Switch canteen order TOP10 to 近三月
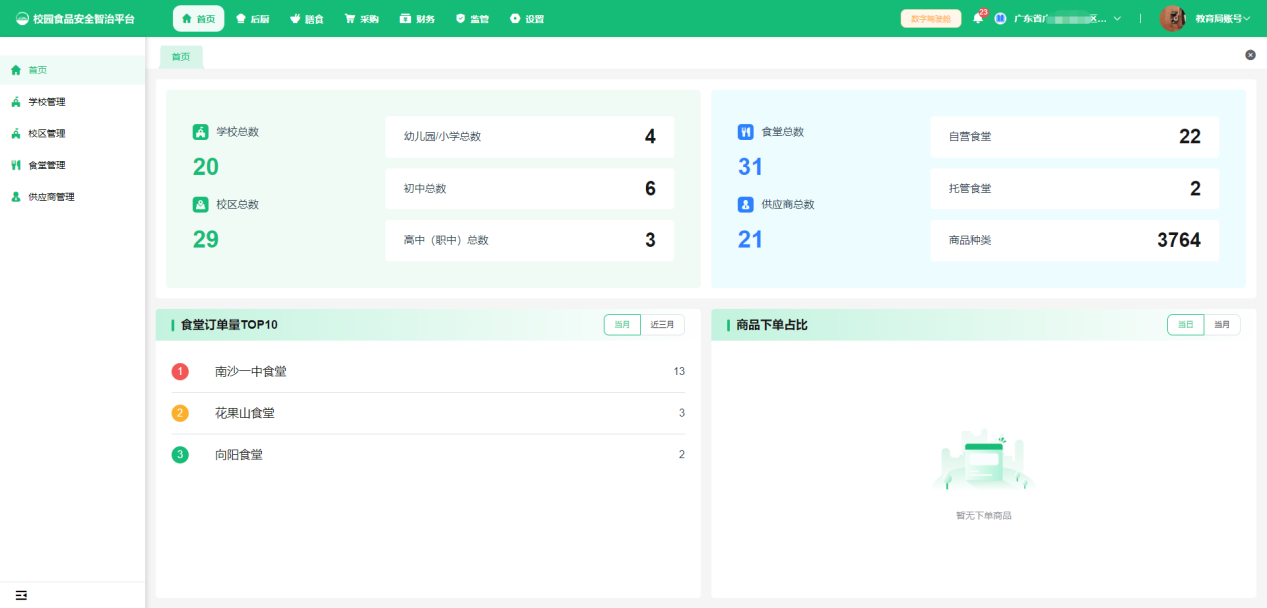The image size is (1267, 608). point(662,324)
